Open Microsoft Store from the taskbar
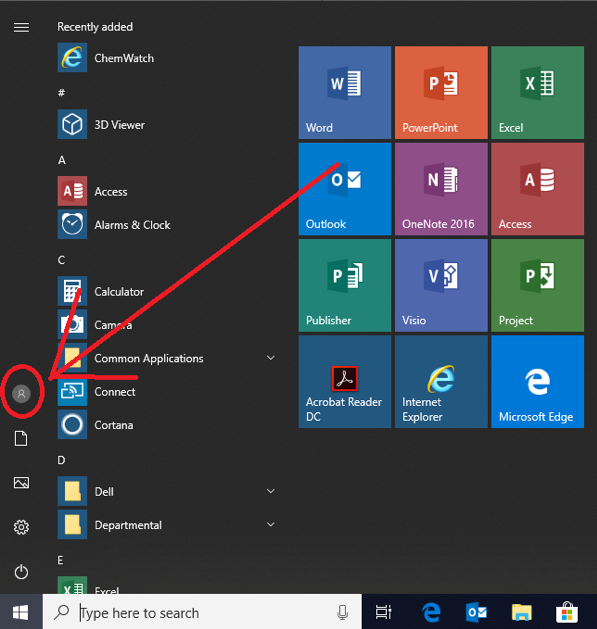Image resolution: width=597 pixels, height=629 pixels. (567, 612)
